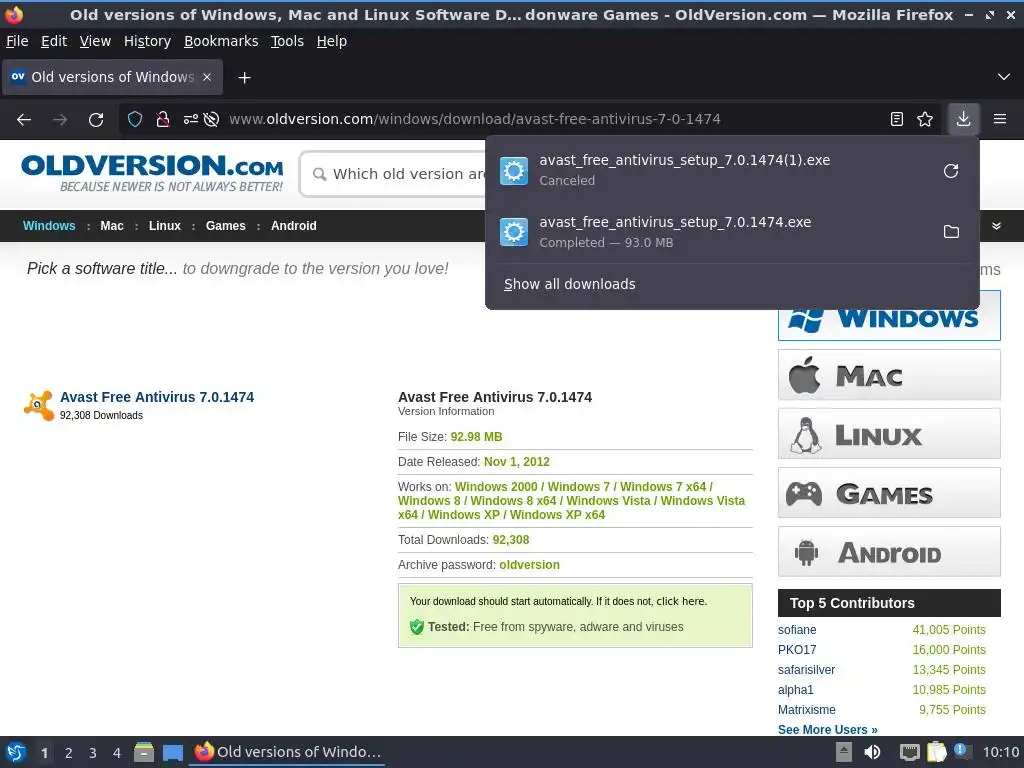Open contributor PKO17's profile
The width and height of the screenshot is (1024, 768).
797,650
